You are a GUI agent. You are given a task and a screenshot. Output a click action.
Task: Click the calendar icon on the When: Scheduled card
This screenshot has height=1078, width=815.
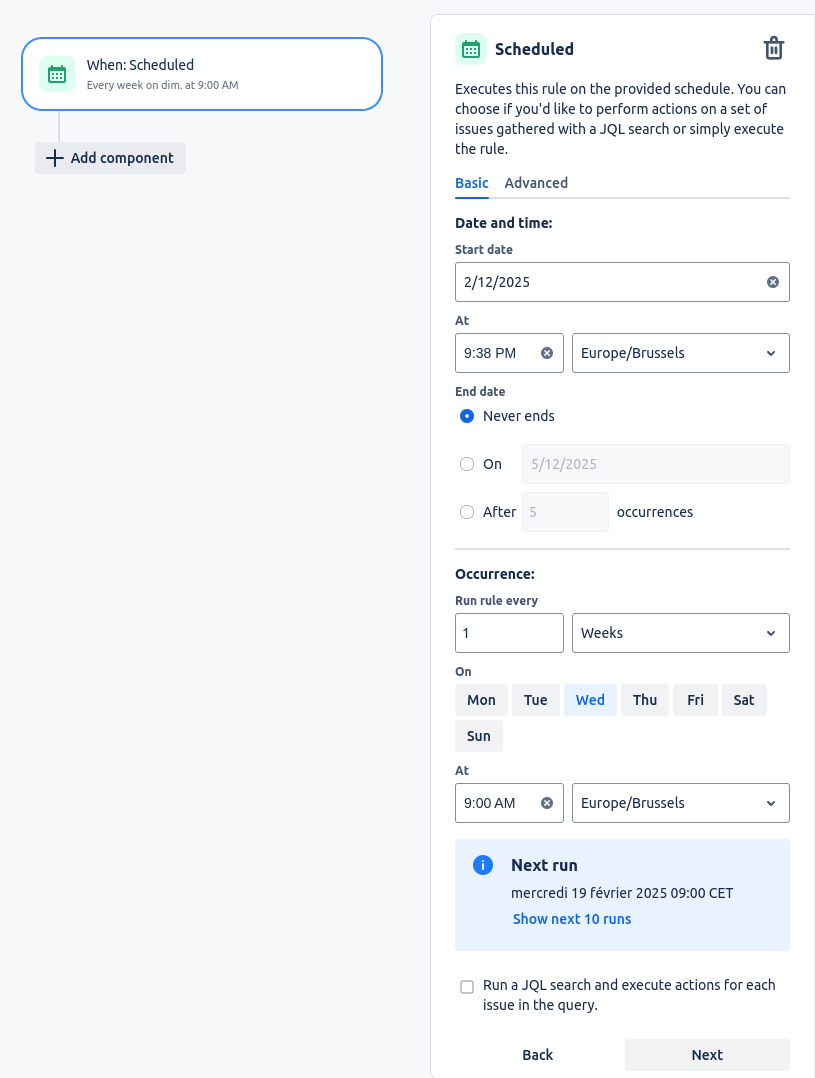pos(57,74)
